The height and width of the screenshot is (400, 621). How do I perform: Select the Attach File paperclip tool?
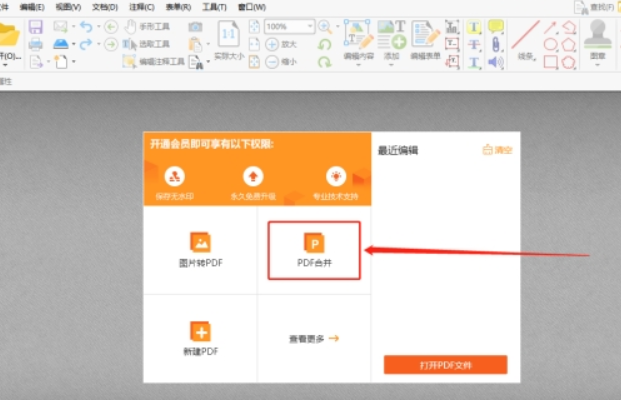495,44
